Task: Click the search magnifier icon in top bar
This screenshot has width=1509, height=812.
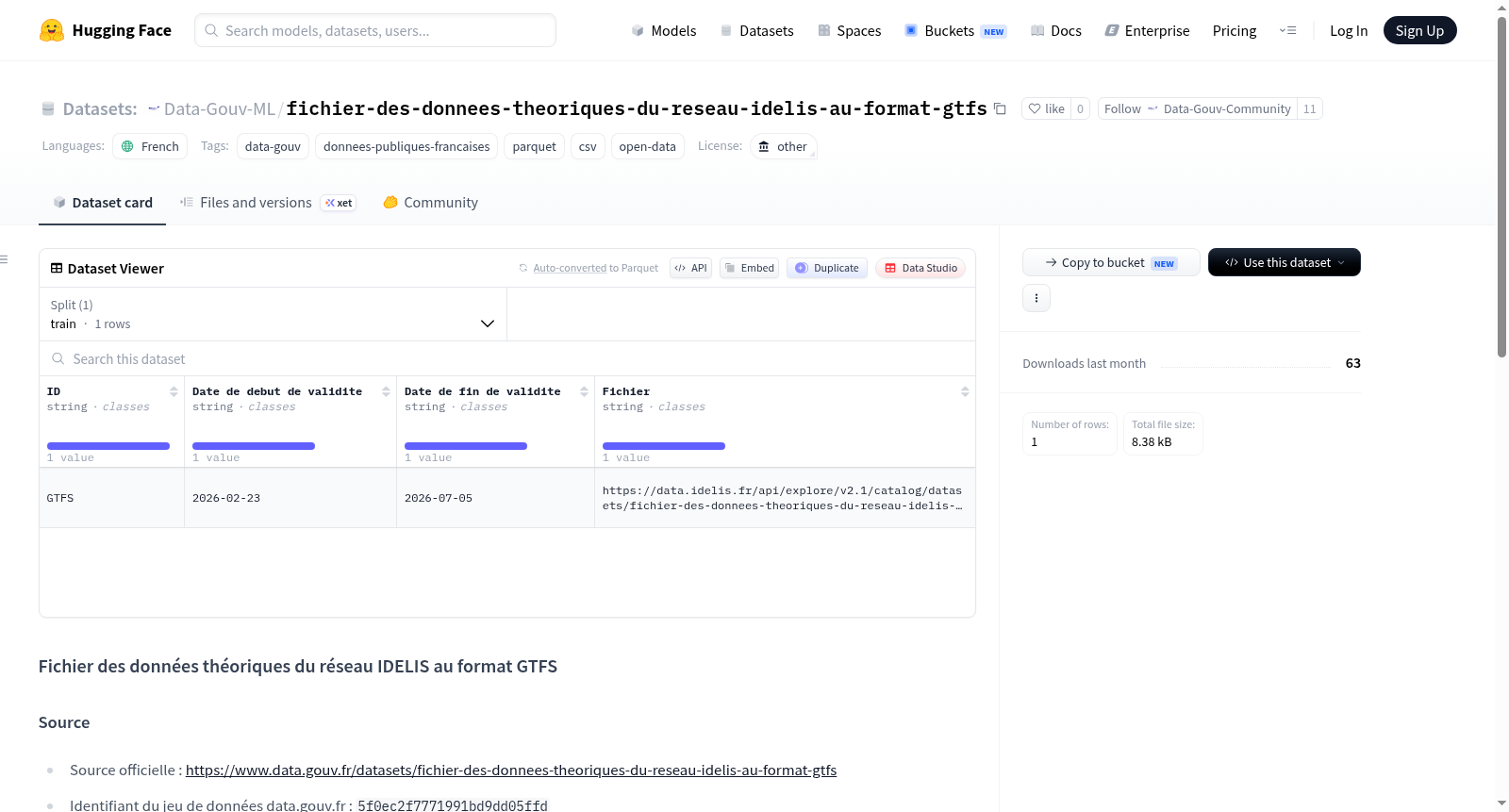Action: coord(211,30)
